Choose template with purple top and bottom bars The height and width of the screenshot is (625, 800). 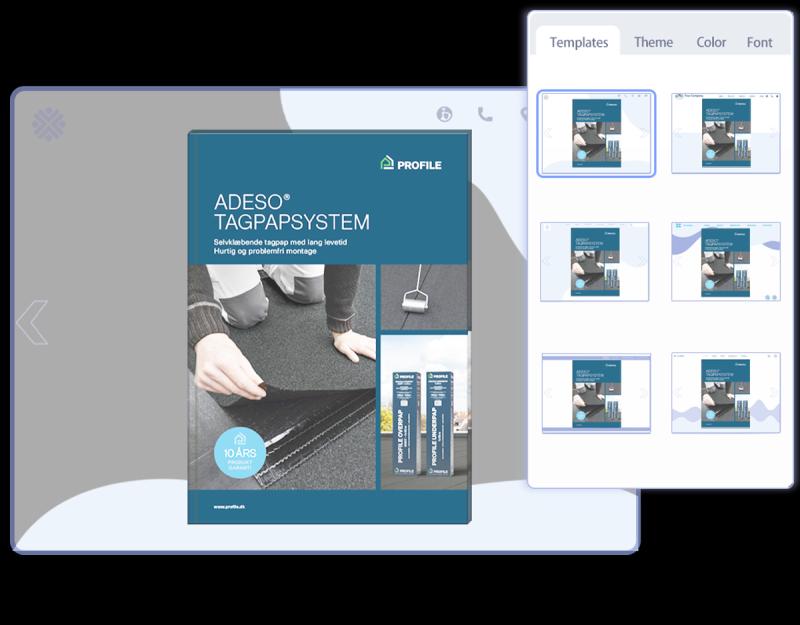point(596,393)
